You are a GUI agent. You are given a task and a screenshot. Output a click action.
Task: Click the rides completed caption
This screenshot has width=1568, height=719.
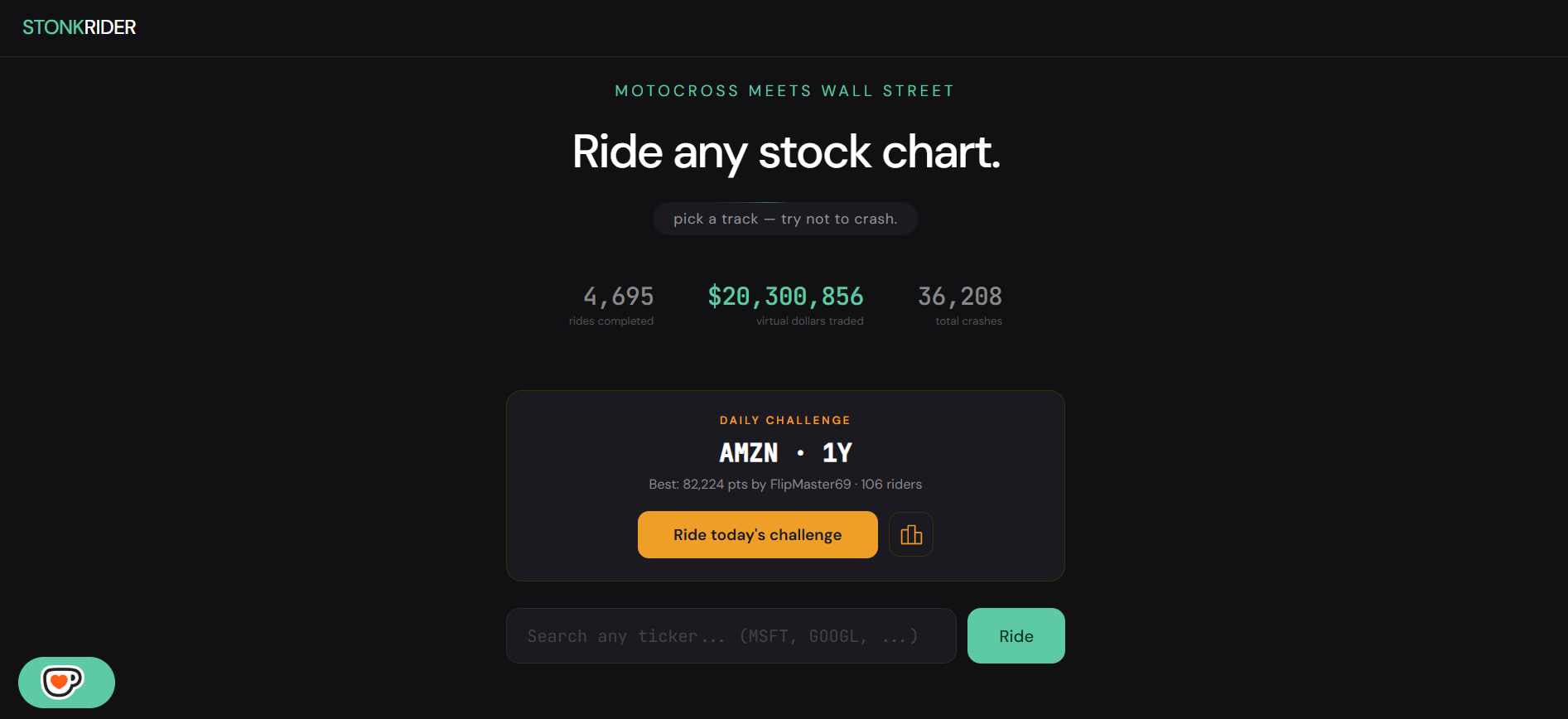click(x=611, y=321)
